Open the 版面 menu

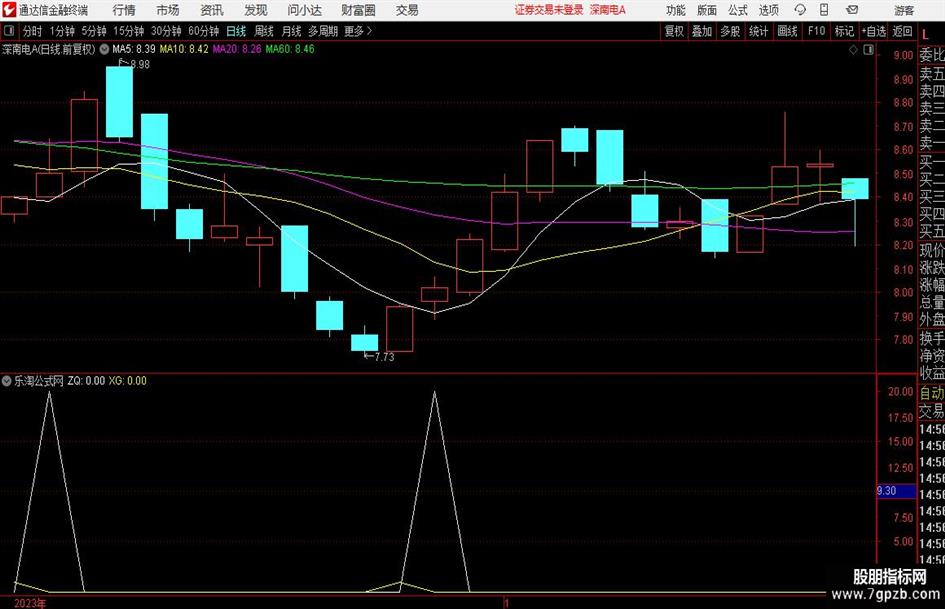click(707, 10)
